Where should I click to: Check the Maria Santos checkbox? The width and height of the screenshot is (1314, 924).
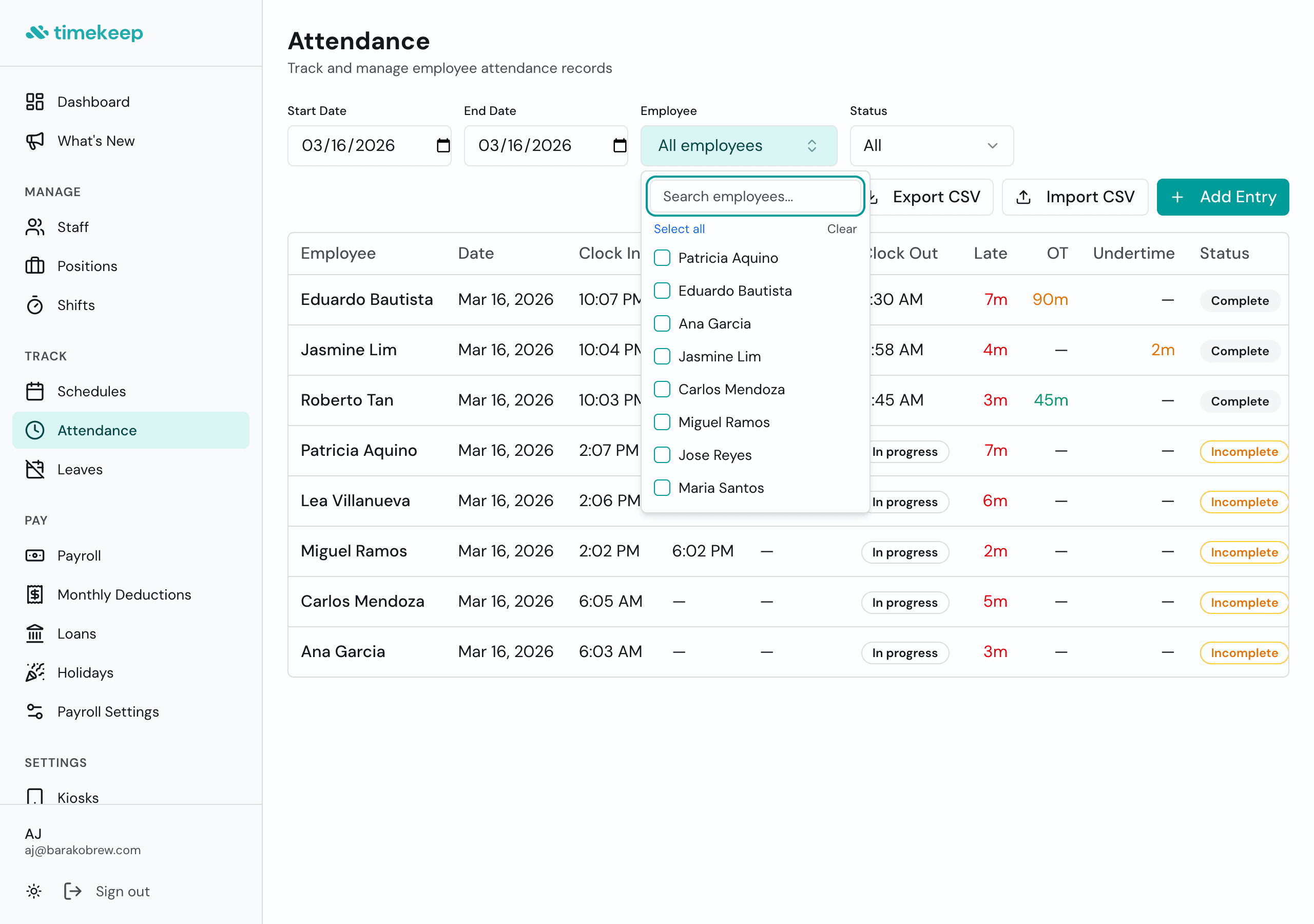point(662,487)
